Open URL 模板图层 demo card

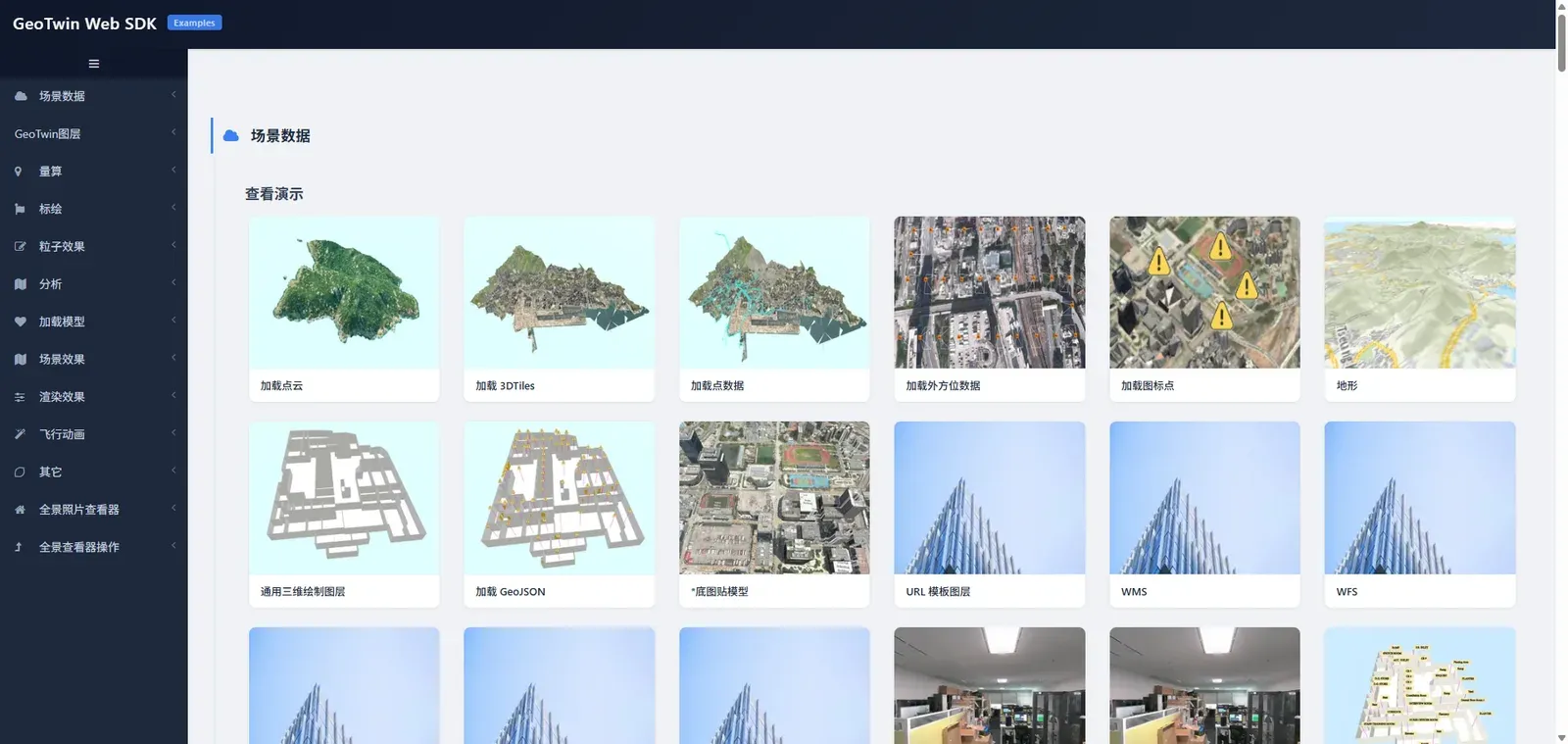coord(990,515)
